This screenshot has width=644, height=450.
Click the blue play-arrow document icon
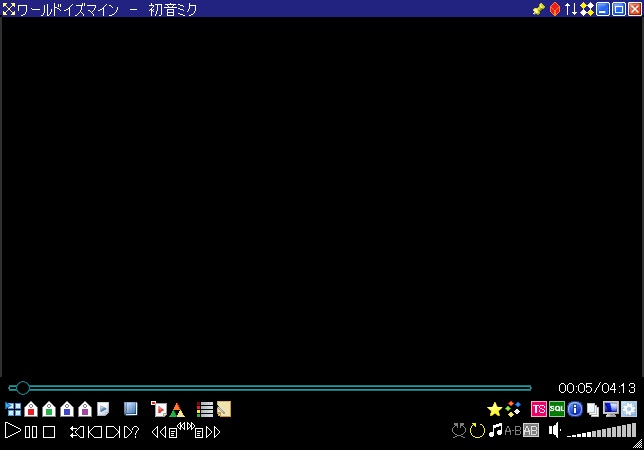coord(103,409)
